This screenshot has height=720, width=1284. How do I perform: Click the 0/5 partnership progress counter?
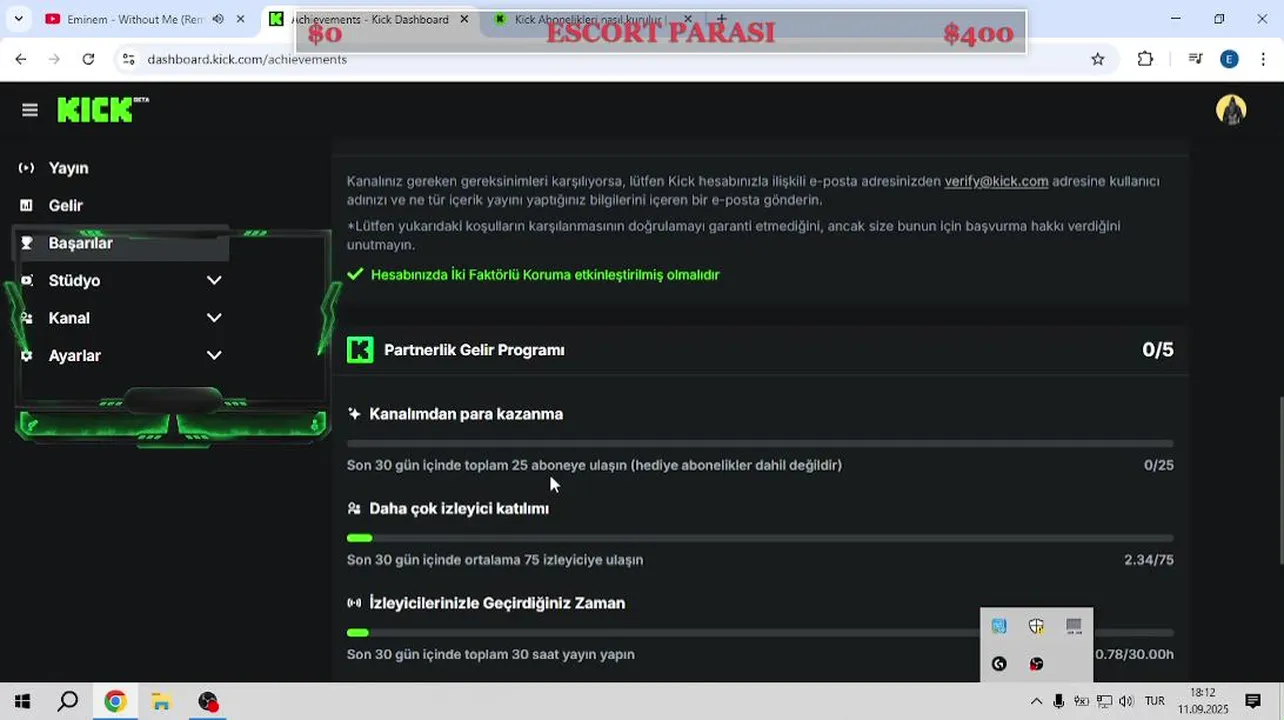(1158, 350)
